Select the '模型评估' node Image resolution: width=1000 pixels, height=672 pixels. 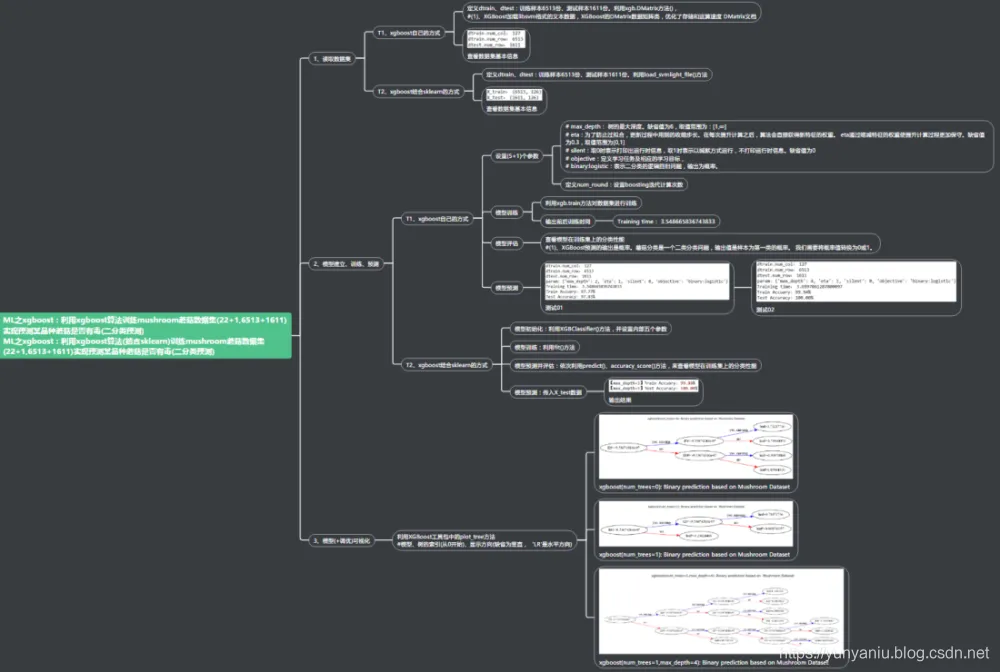coord(506,243)
